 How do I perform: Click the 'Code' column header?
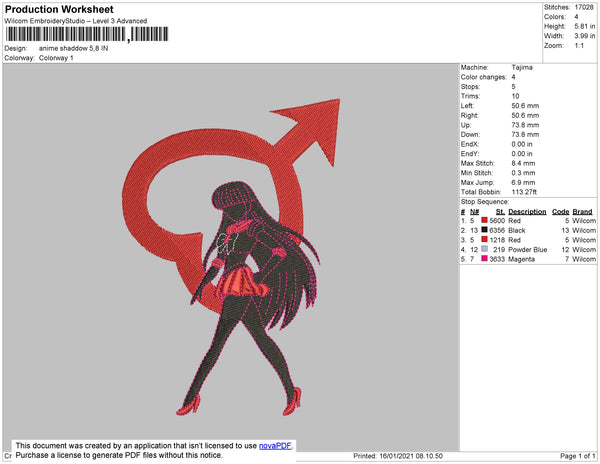561,212
